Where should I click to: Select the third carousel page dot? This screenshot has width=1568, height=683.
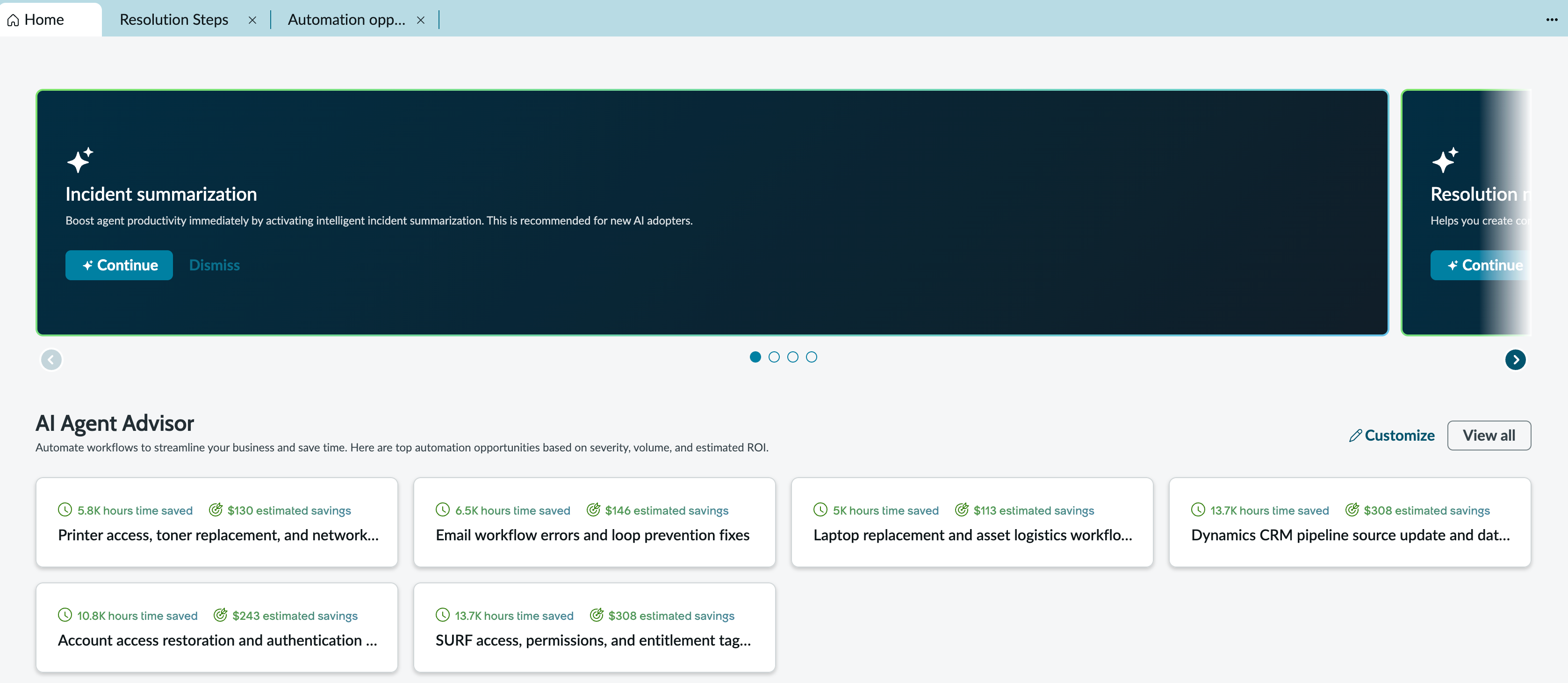click(x=792, y=357)
